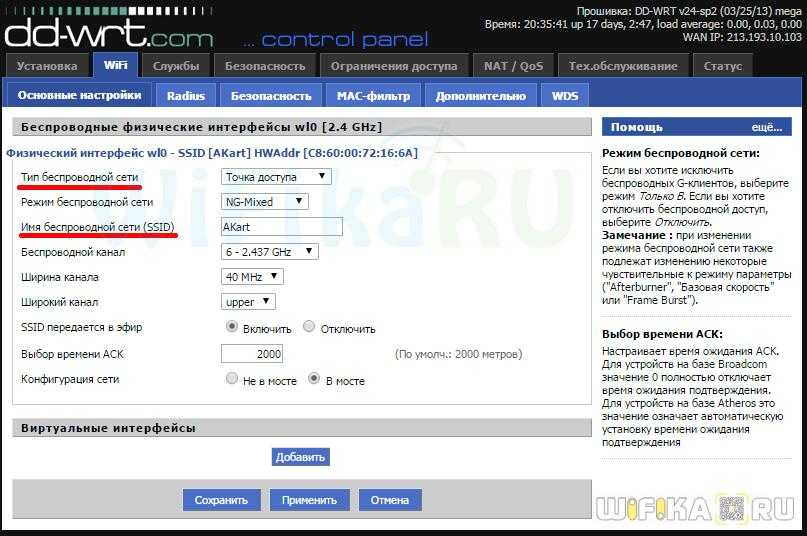Click the SSID name field containing AKart
Viewport: 807px width, 536px height.
pyautogui.click(x=281, y=227)
